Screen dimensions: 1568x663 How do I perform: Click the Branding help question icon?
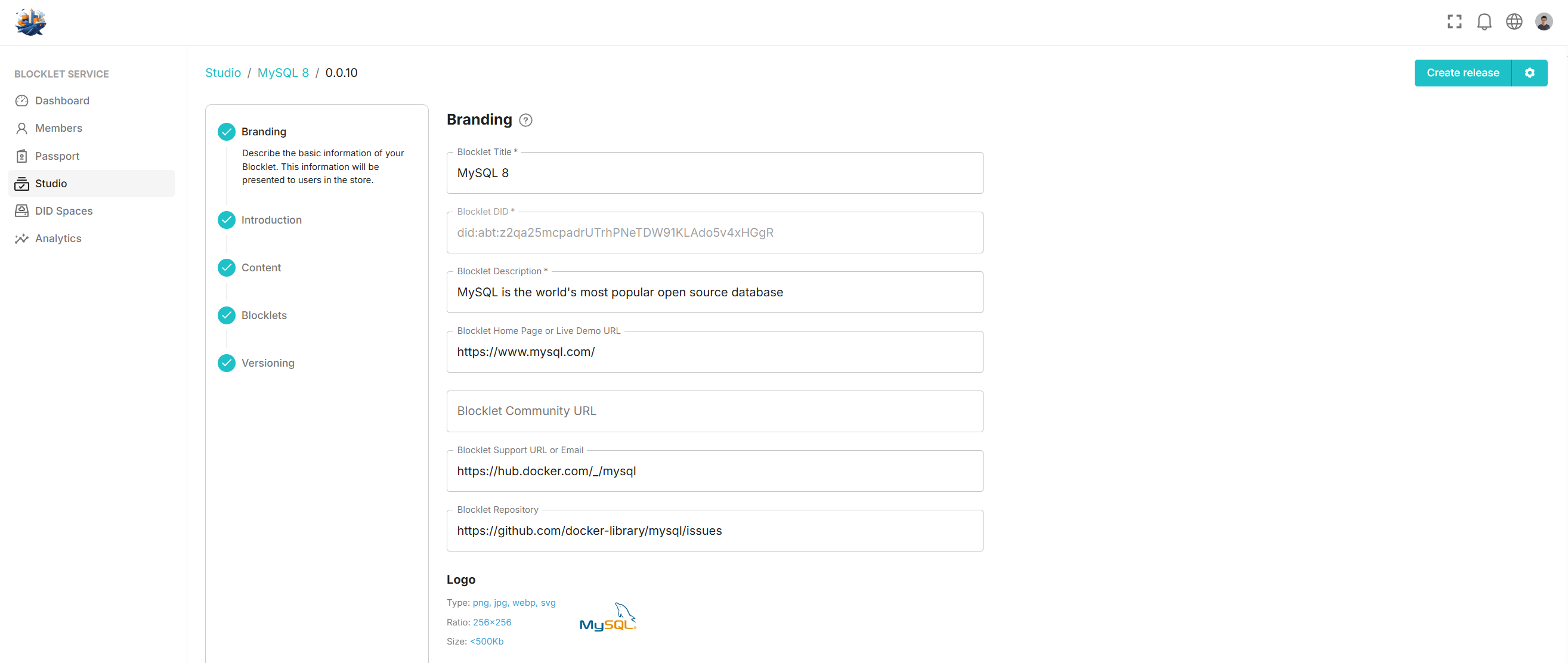pyautogui.click(x=525, y=120)
